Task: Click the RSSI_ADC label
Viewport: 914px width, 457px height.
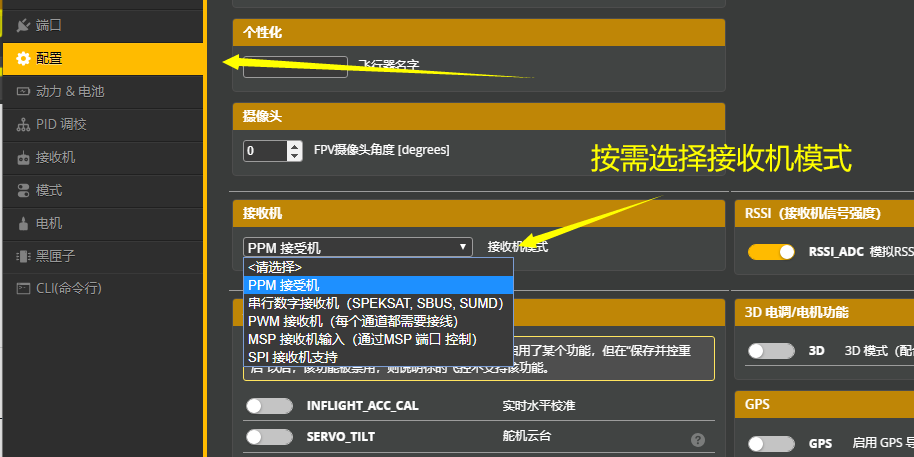Action: (834, 252)
